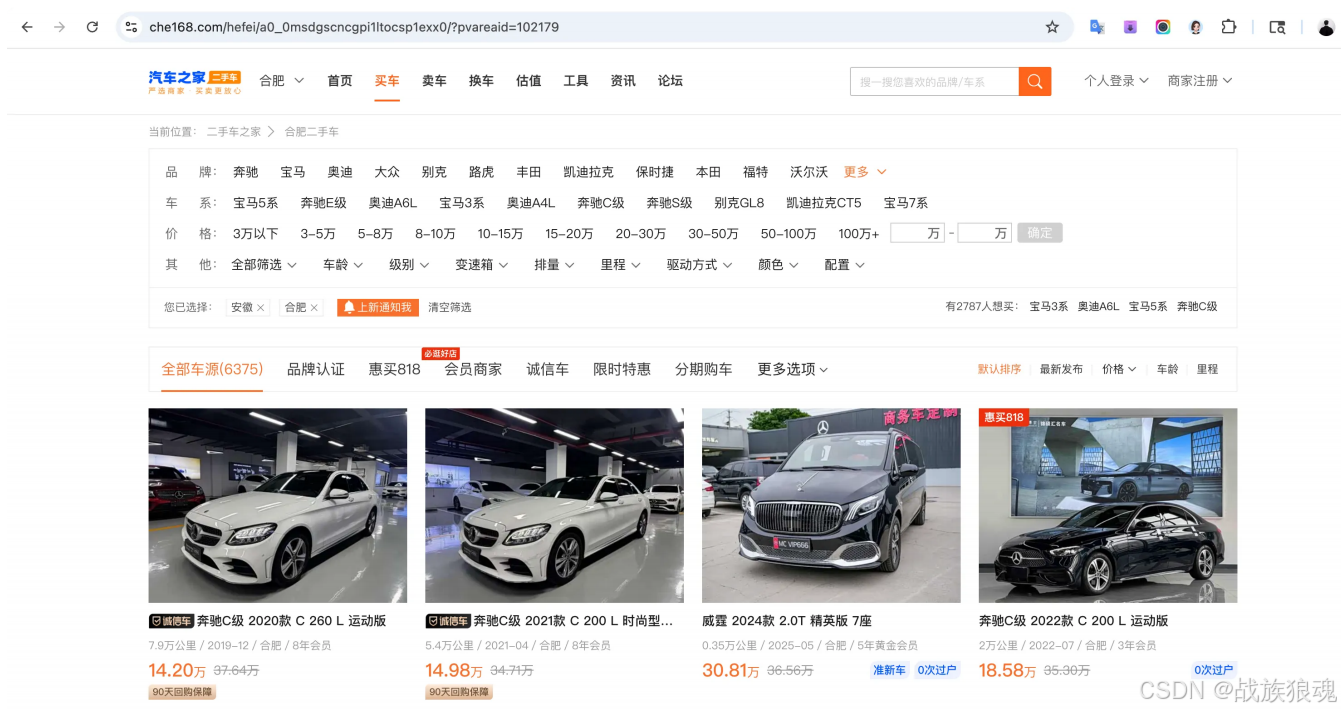Filter by brand 奔驰

point(246,172)
